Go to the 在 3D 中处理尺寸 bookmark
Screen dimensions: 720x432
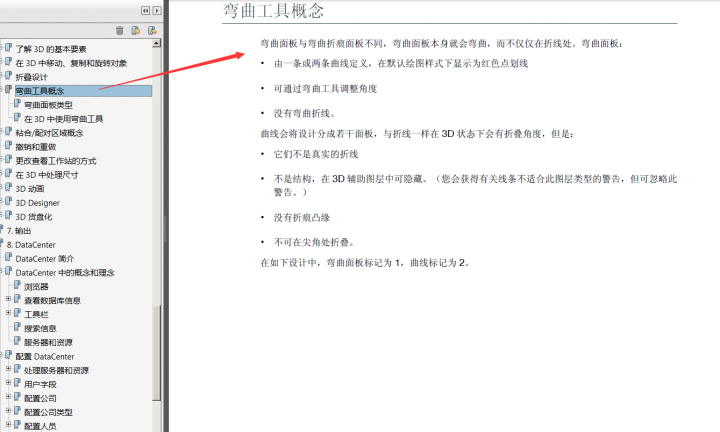[x=47, y=175]
